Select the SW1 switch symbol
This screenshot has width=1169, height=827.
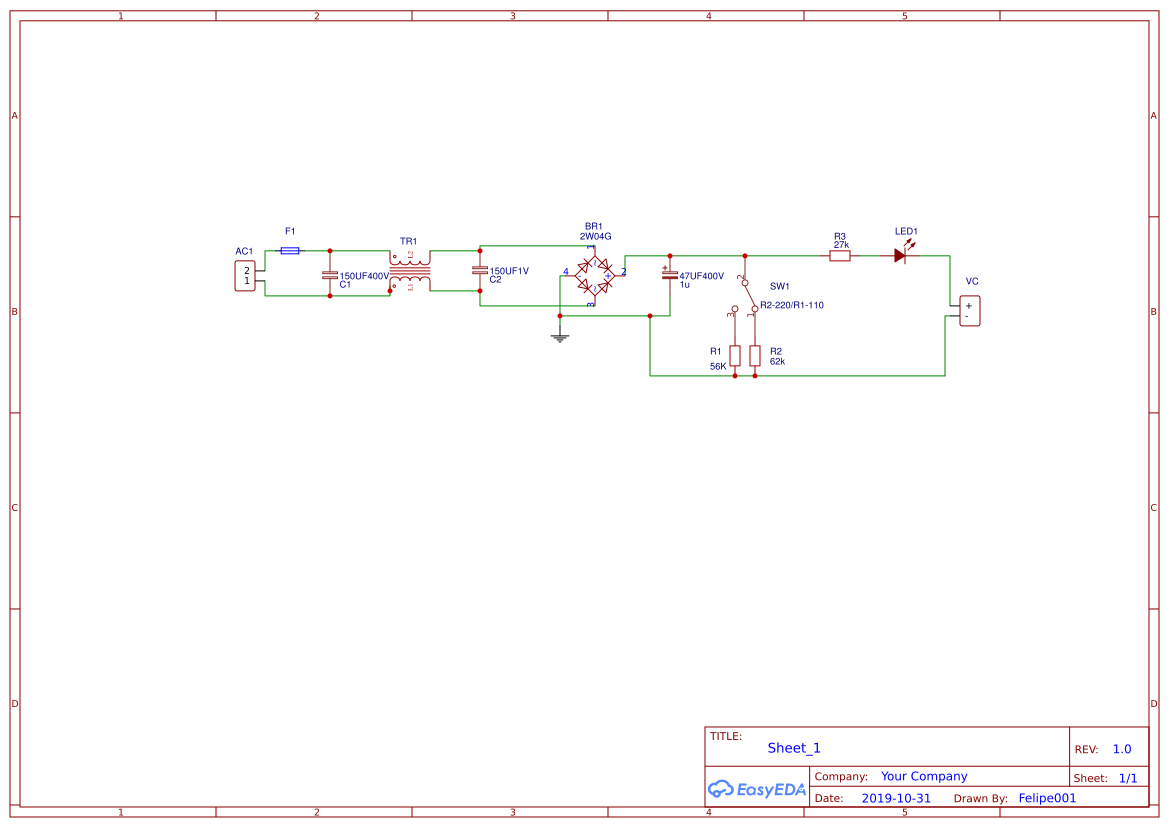point(746,295)
